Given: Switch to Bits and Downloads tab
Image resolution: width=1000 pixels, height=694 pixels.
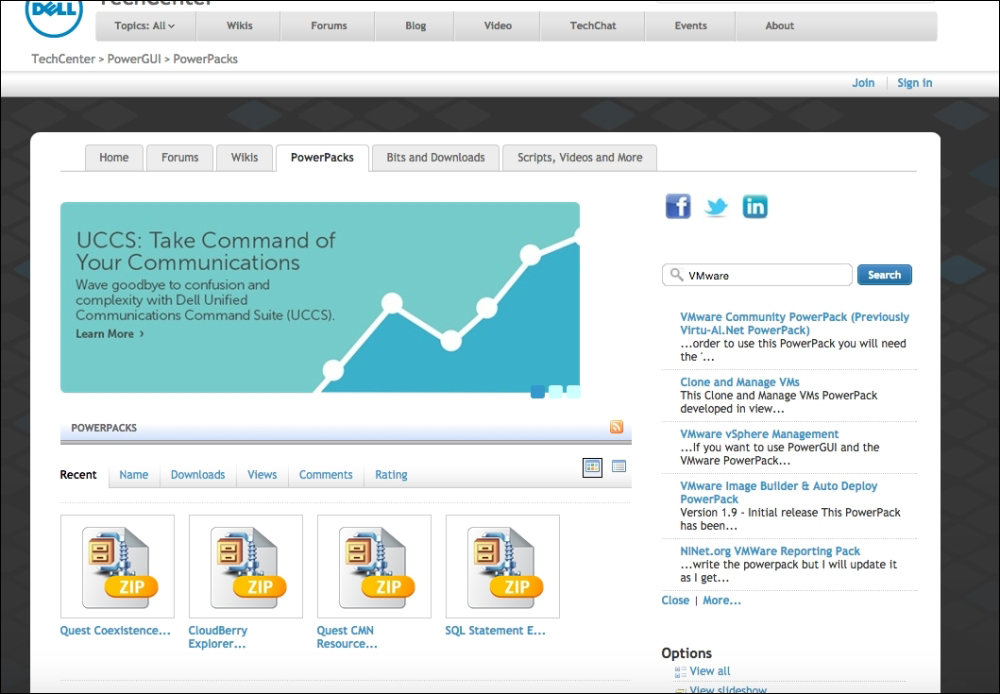Looking at the screenshot, I should [435, 158].
